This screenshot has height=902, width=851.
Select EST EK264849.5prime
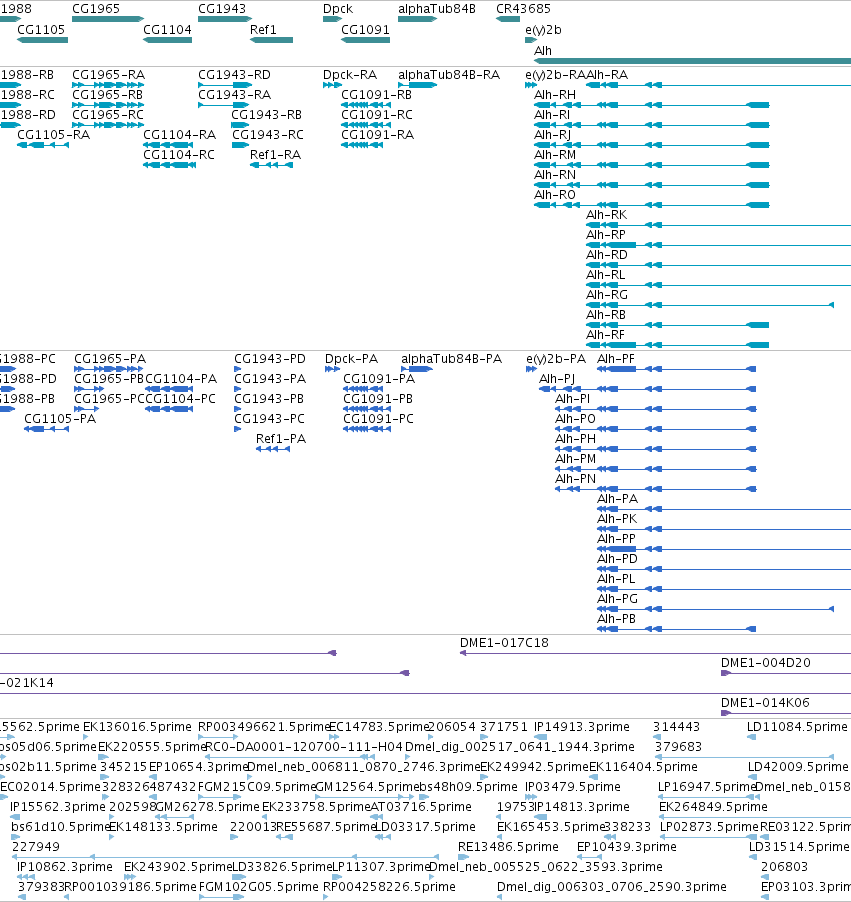tap(713, 807)
